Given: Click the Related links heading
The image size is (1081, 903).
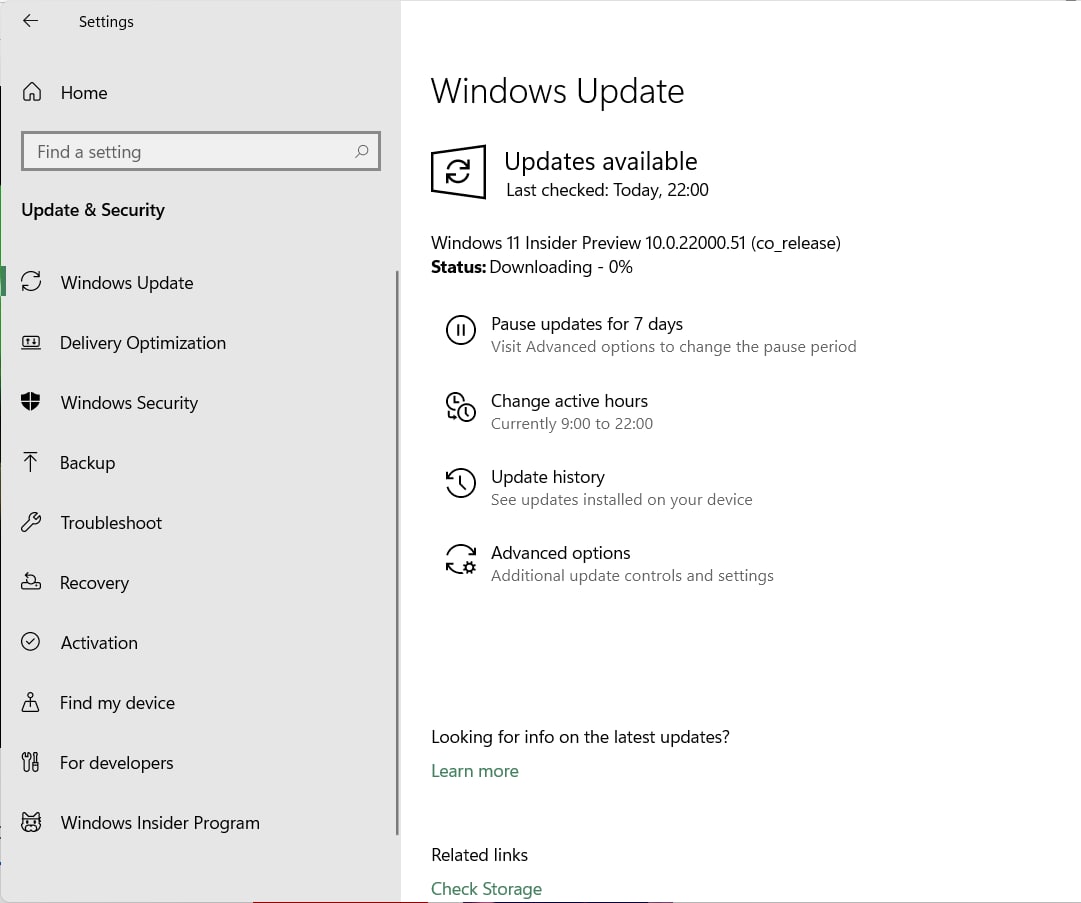Looking at the screenshot, I should point(479,855).
